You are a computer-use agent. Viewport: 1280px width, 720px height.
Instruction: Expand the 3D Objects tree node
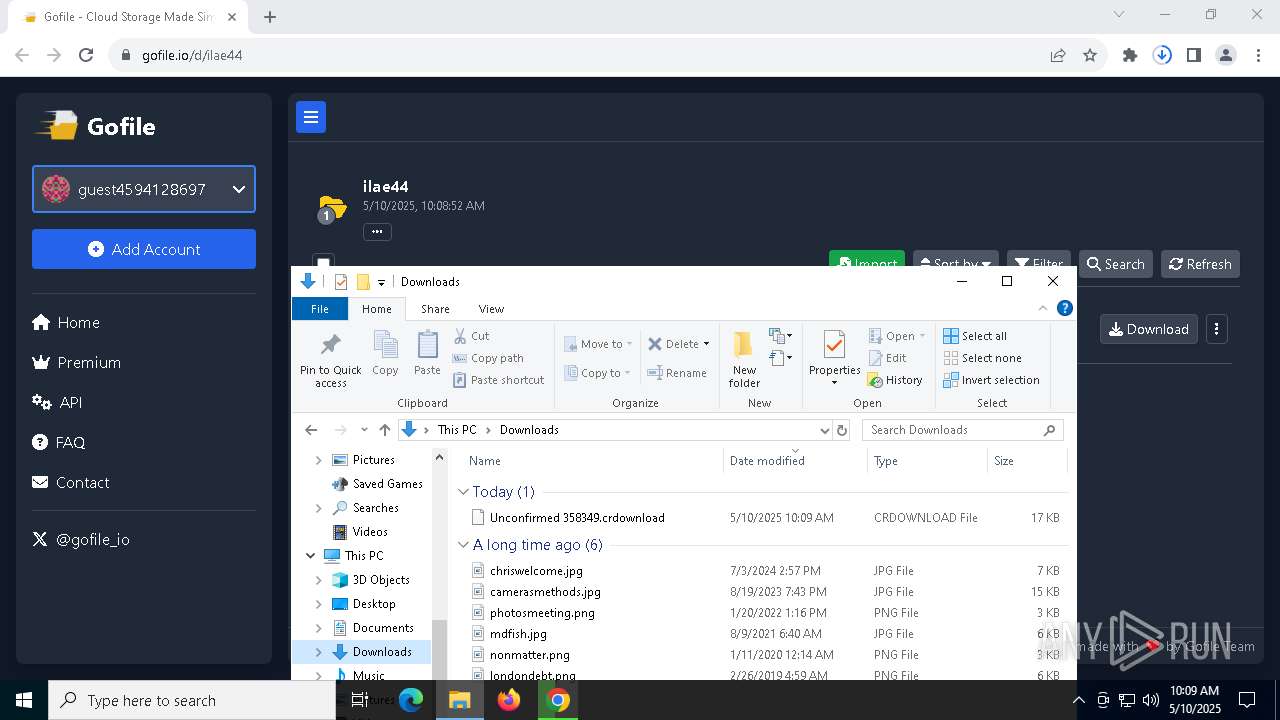319,580
